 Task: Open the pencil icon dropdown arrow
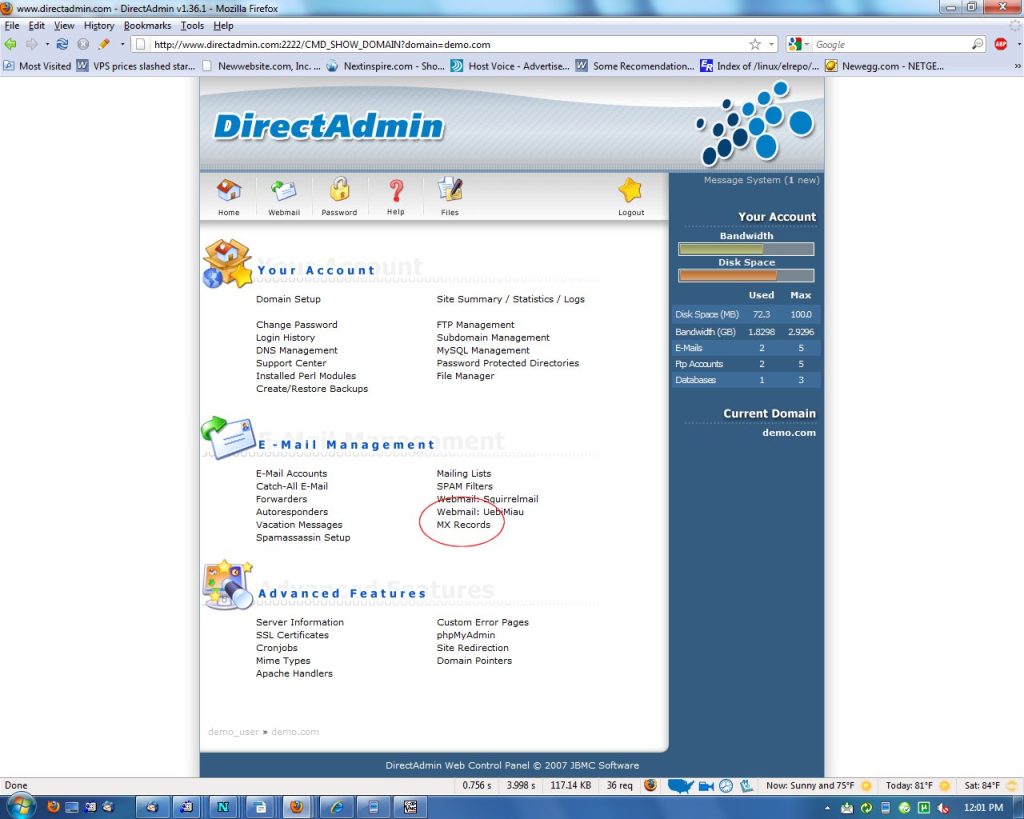[x=122, y=44]
